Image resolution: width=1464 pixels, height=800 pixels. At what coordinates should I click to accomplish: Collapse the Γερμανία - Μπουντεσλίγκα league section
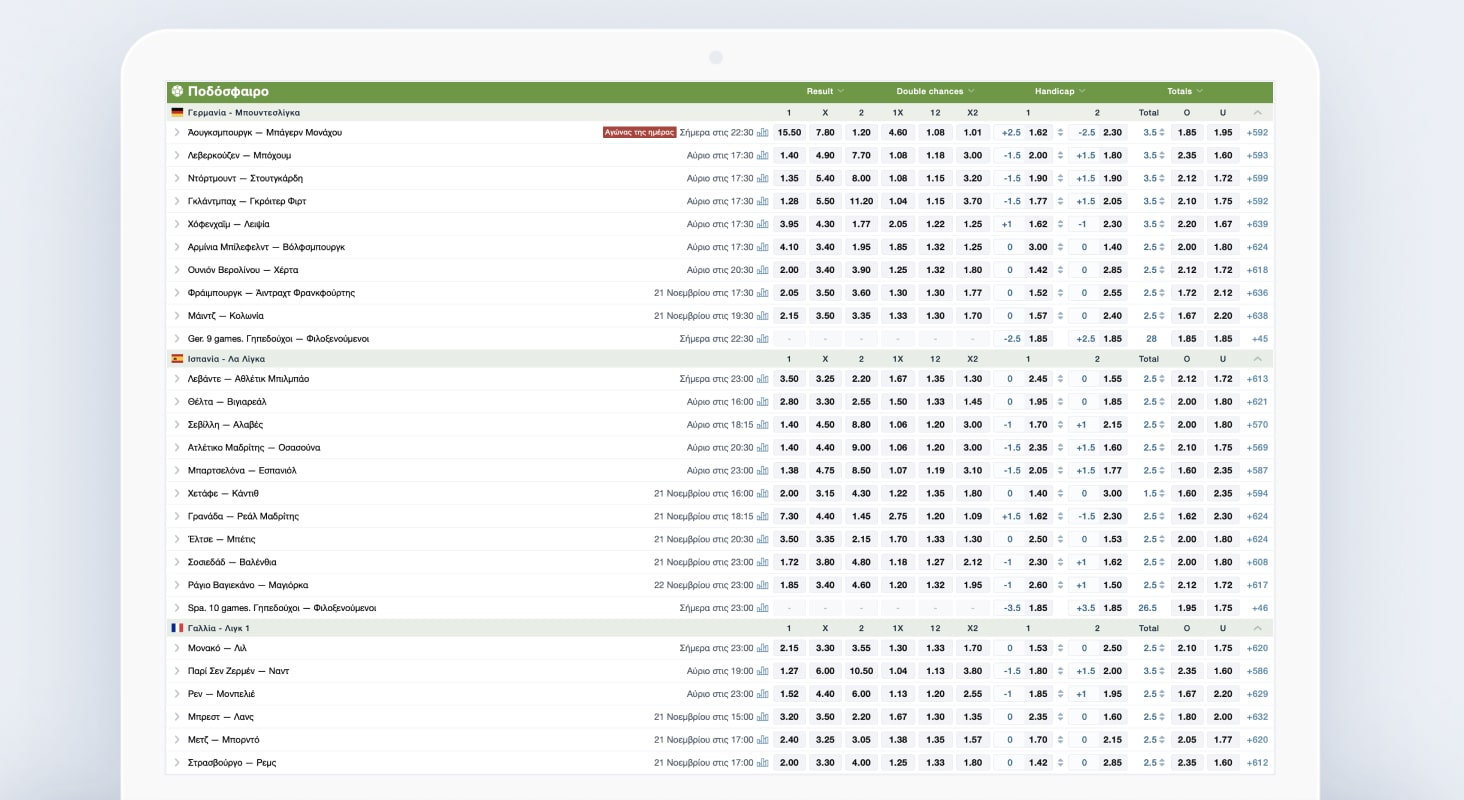click(1257, 113)
